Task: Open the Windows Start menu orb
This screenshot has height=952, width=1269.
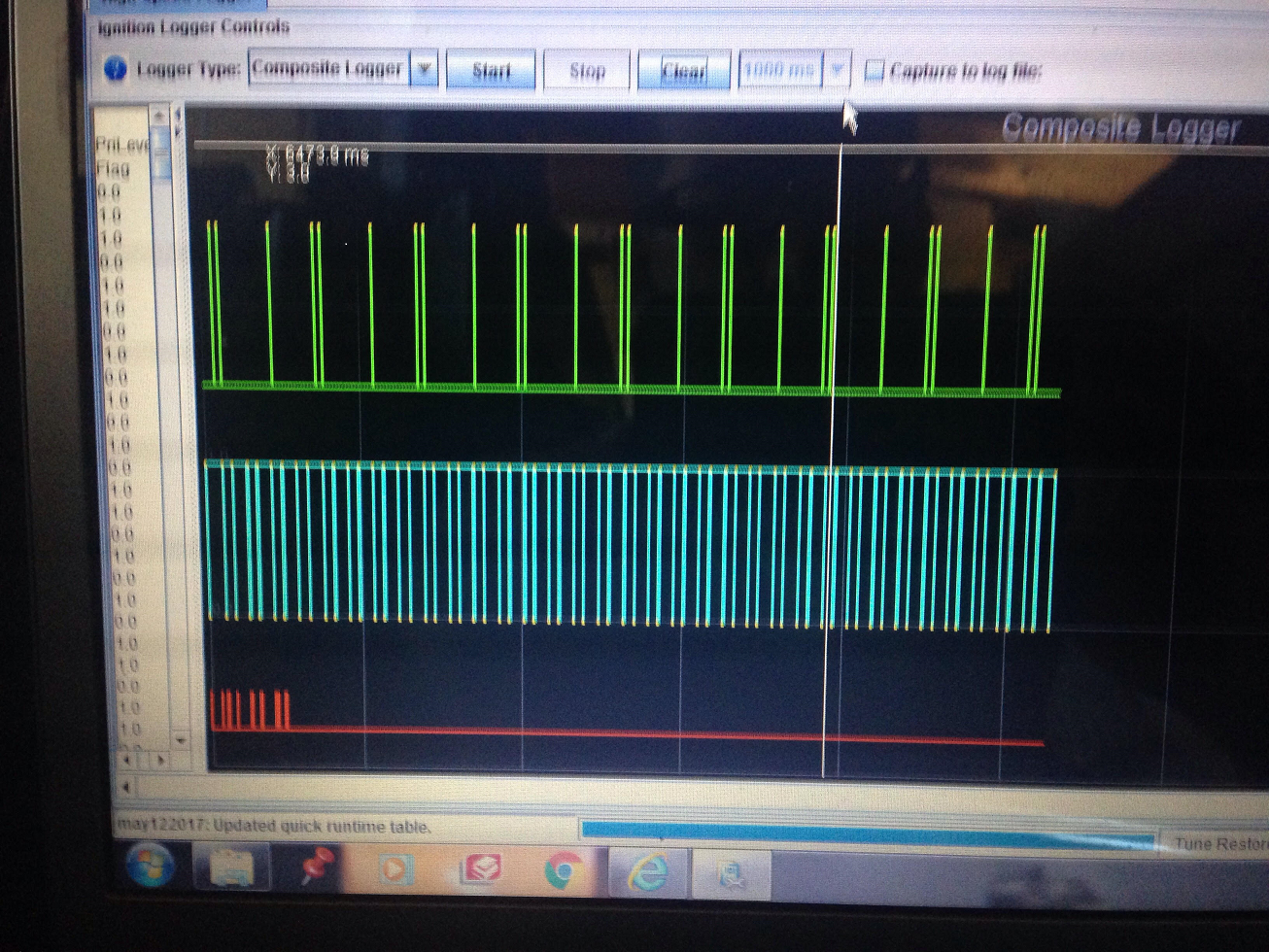Action: point(150,865)
